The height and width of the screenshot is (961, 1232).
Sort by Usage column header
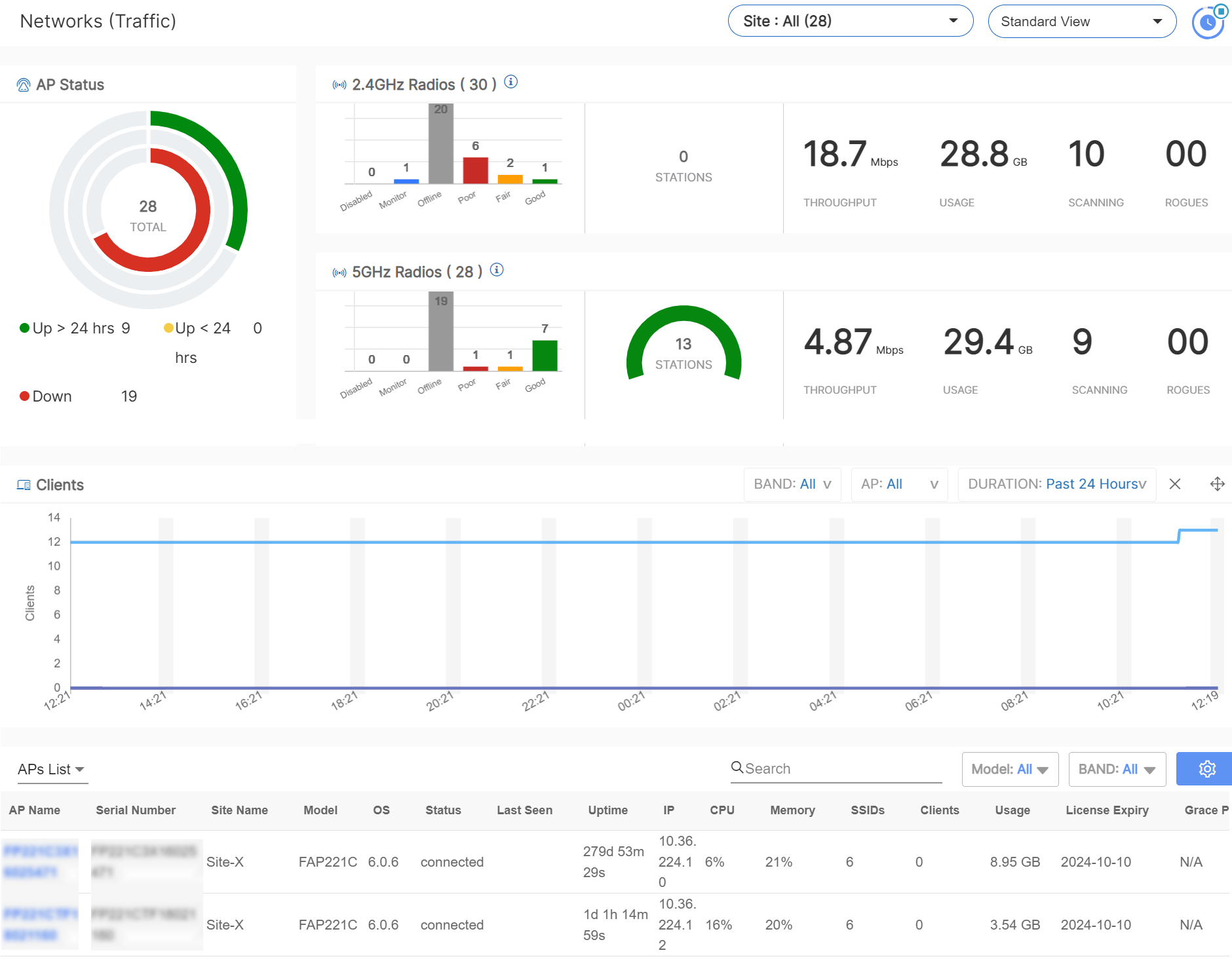pyautogui.click(x=1012, y=810)
